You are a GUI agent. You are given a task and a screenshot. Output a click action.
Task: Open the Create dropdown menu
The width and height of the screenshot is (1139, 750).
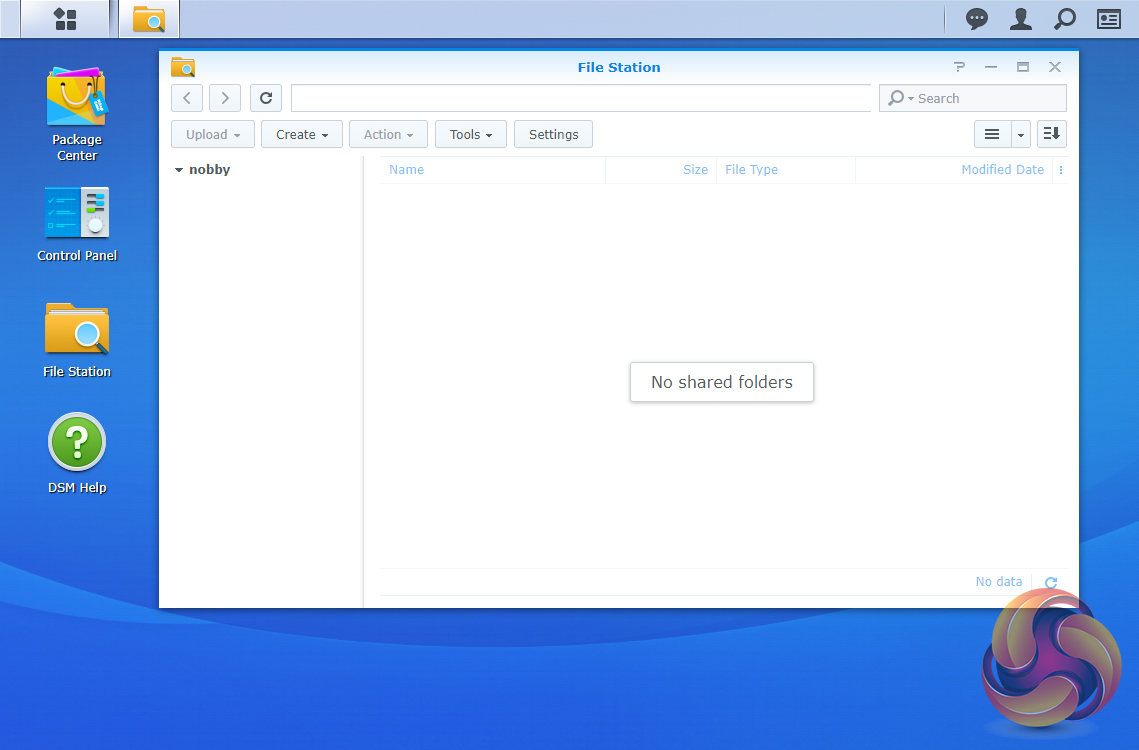coord(301,134)
